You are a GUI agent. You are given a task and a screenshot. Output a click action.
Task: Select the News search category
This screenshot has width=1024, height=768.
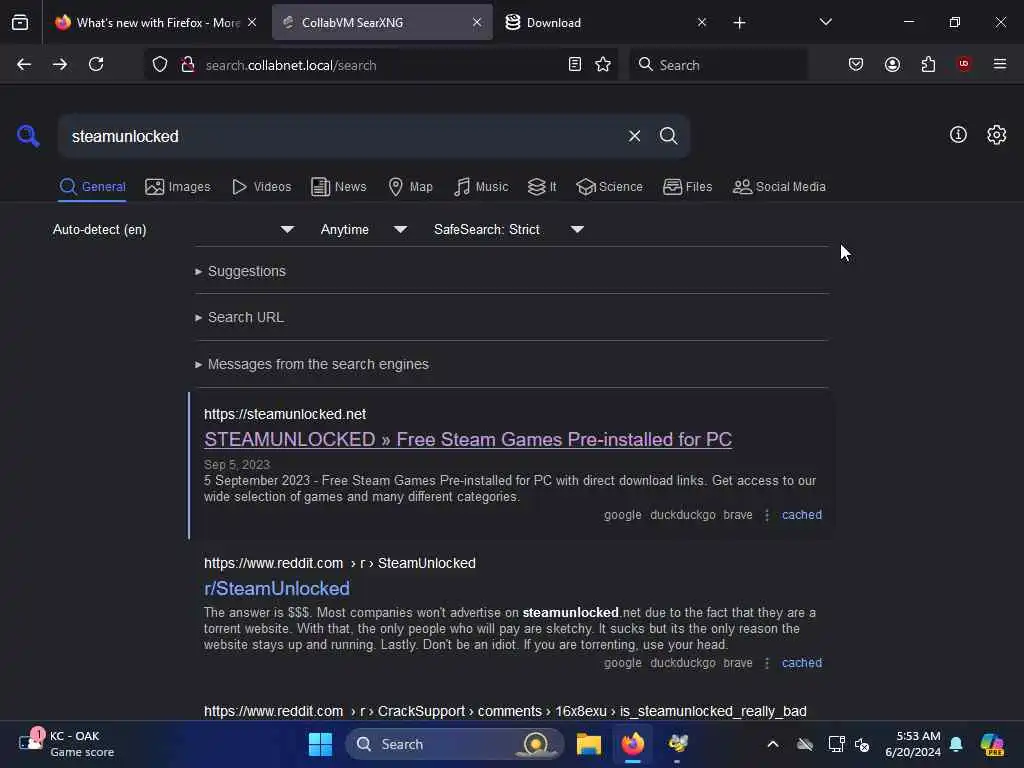click(x=339, y=187)
